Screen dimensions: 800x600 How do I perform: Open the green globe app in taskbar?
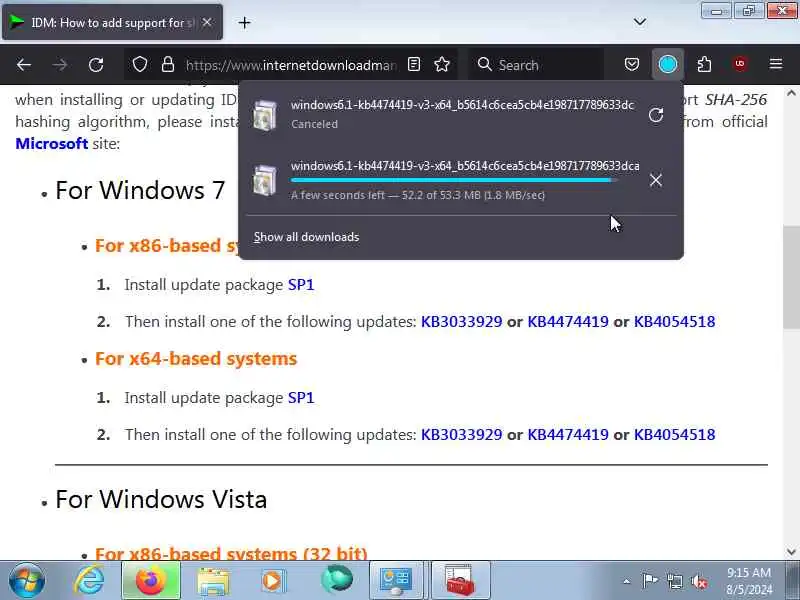337,580
